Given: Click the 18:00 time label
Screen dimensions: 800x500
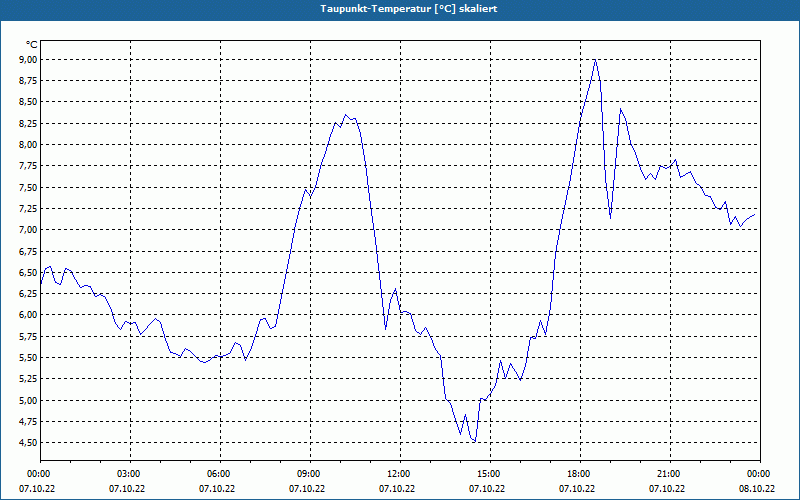Looking at the screenshot, I should (581, 474).
